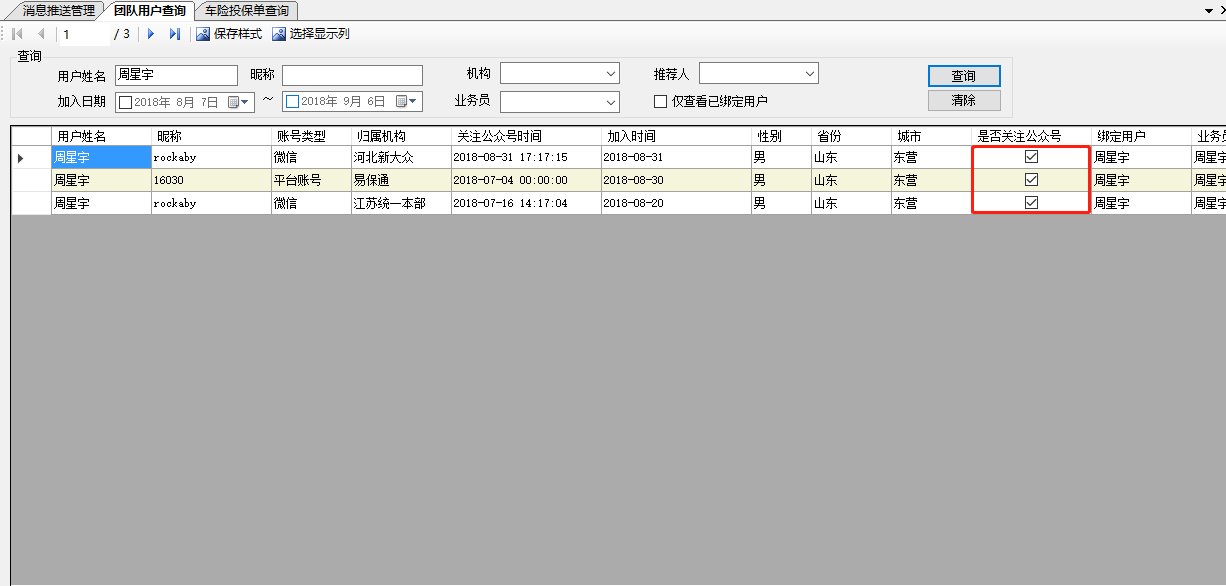Switch to the 消息推送管理 tab
Viewport: 1226px width, 586px height.
click(x=59, y=10)
